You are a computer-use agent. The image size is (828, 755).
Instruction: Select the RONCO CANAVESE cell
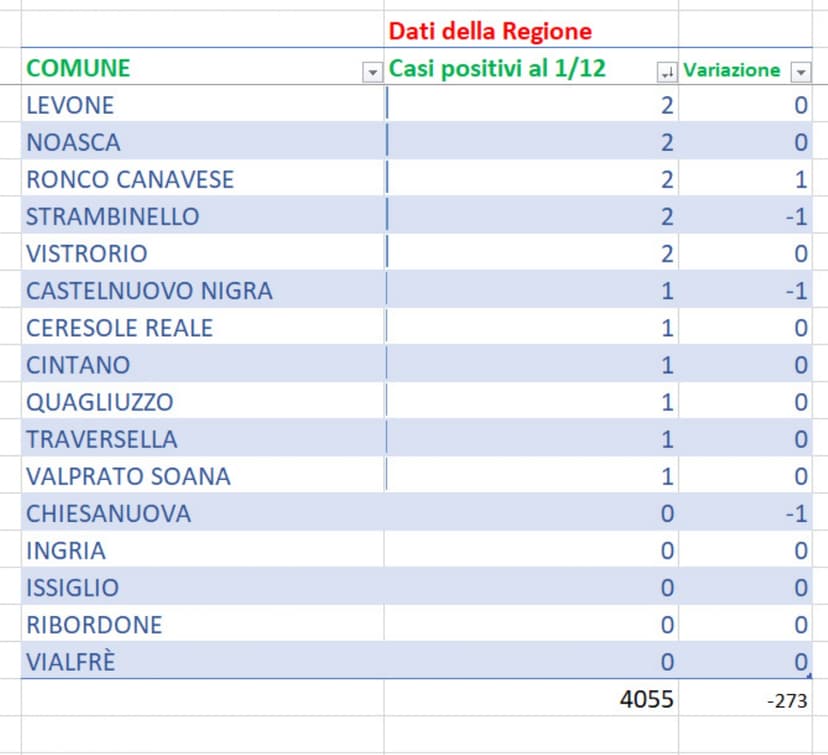[x=130, y=179]
